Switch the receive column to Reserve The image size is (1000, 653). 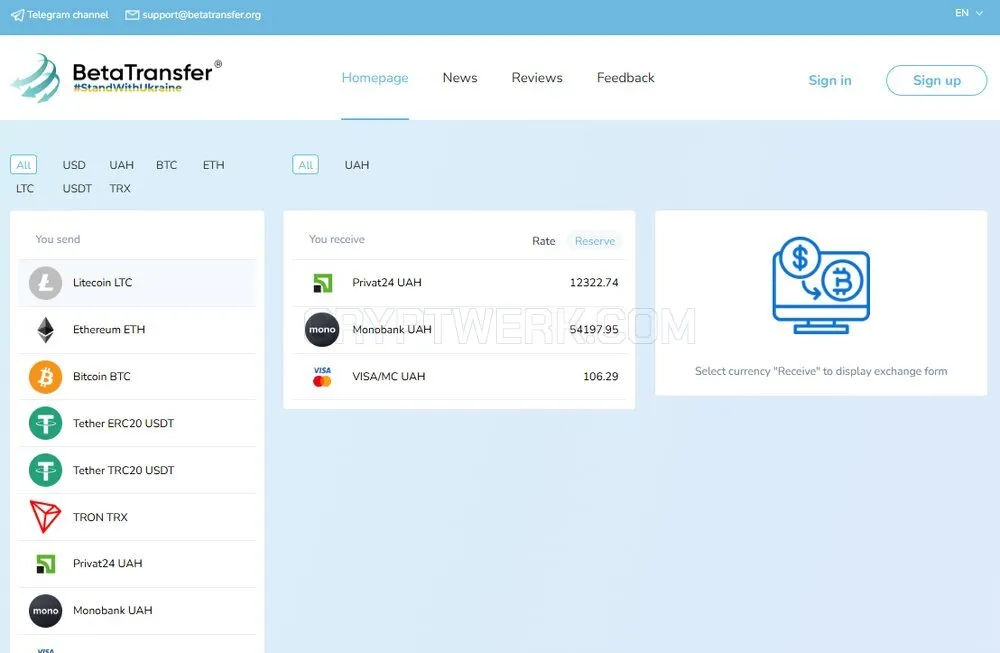pos(594,241)
